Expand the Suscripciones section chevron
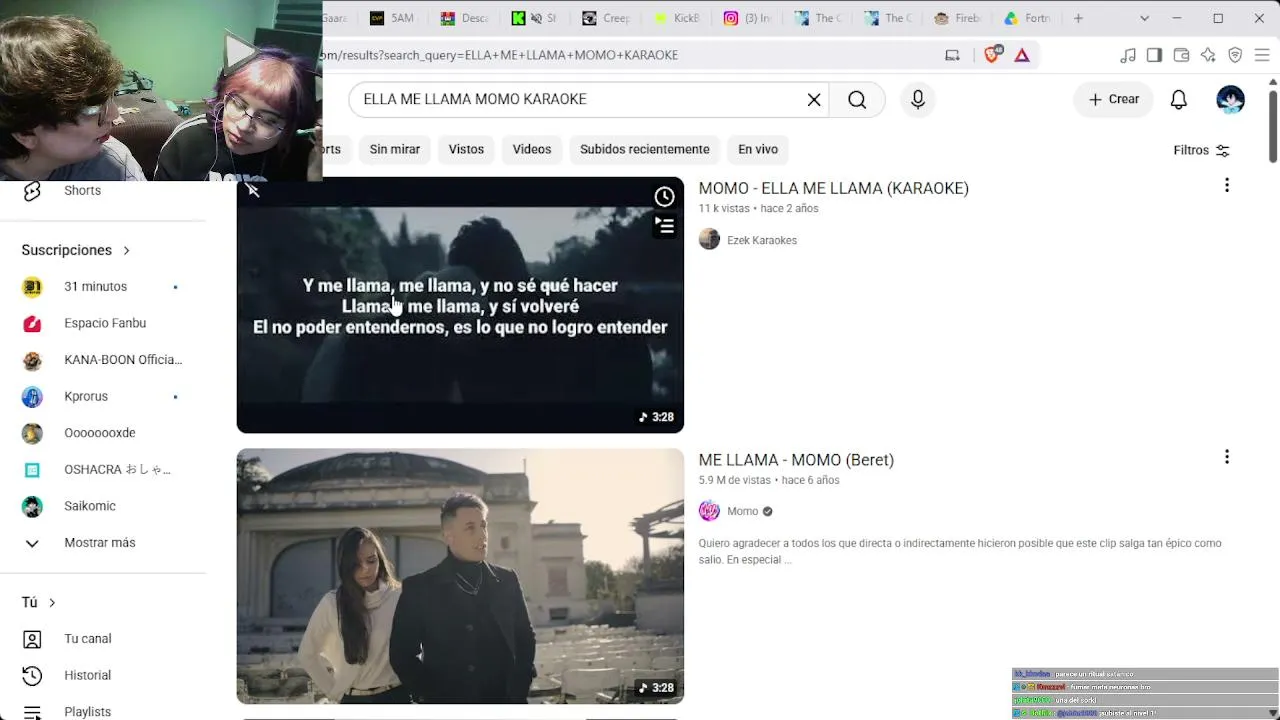This screenshot has height=720, width=1280. [x=126, y=250]
